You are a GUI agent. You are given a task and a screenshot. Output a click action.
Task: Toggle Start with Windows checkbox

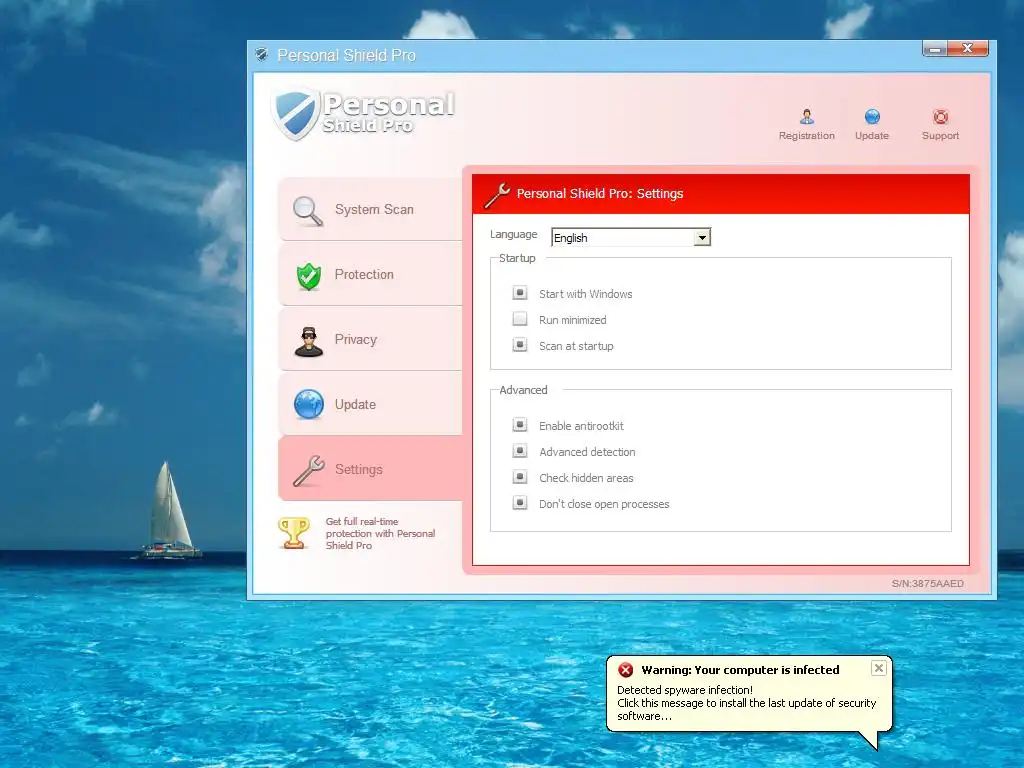(x=520, y=293)
